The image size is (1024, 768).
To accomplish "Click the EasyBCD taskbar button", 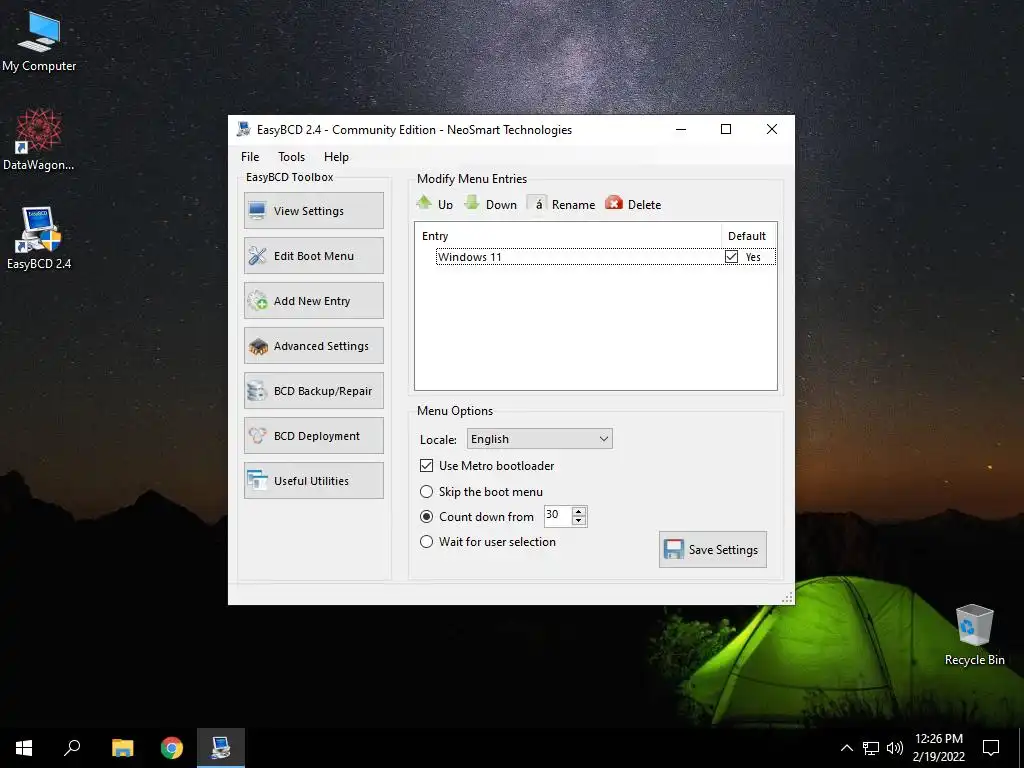I will (x=221, y=748).
